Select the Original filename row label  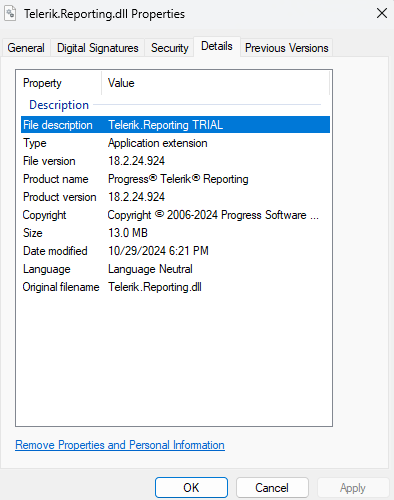click(x=61, y=287)
